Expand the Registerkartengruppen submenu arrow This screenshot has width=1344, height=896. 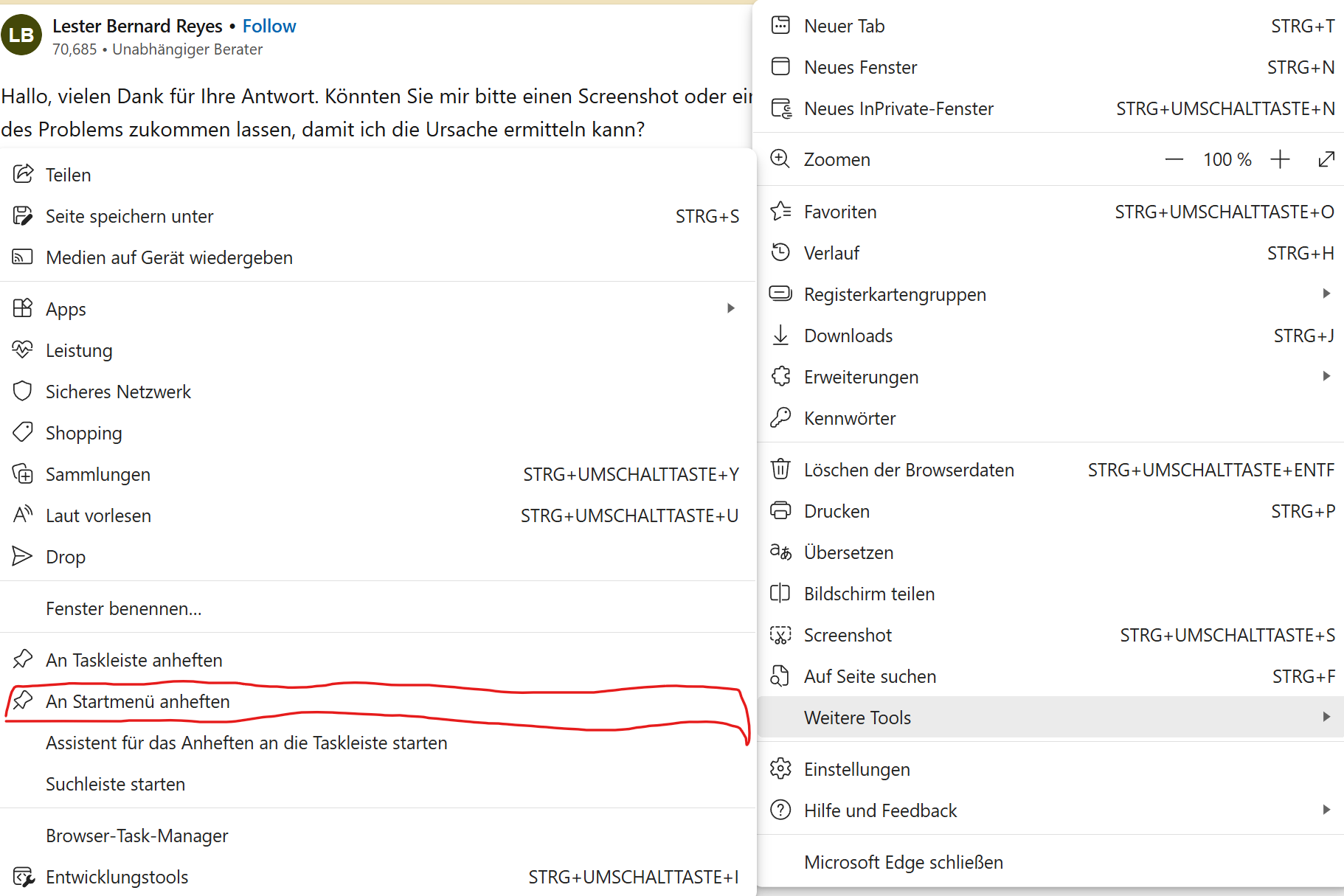tap(1326, 294)
